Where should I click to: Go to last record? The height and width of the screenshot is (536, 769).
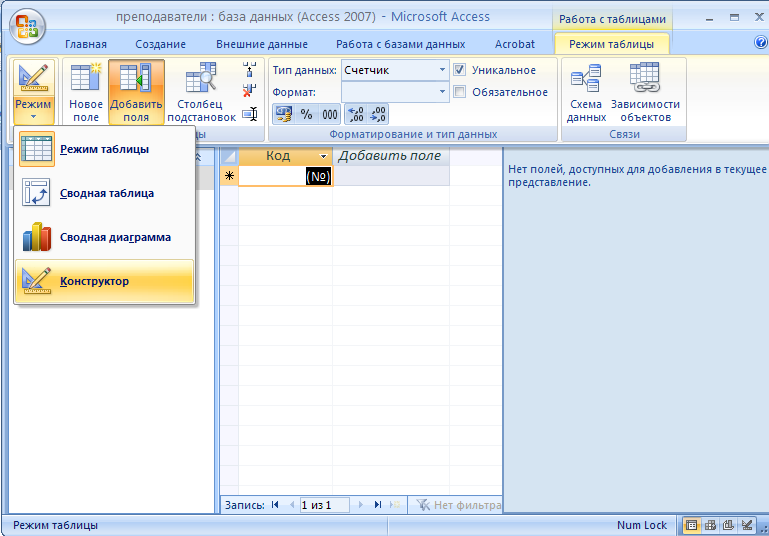pyautogui.click(x=378, y=505)
